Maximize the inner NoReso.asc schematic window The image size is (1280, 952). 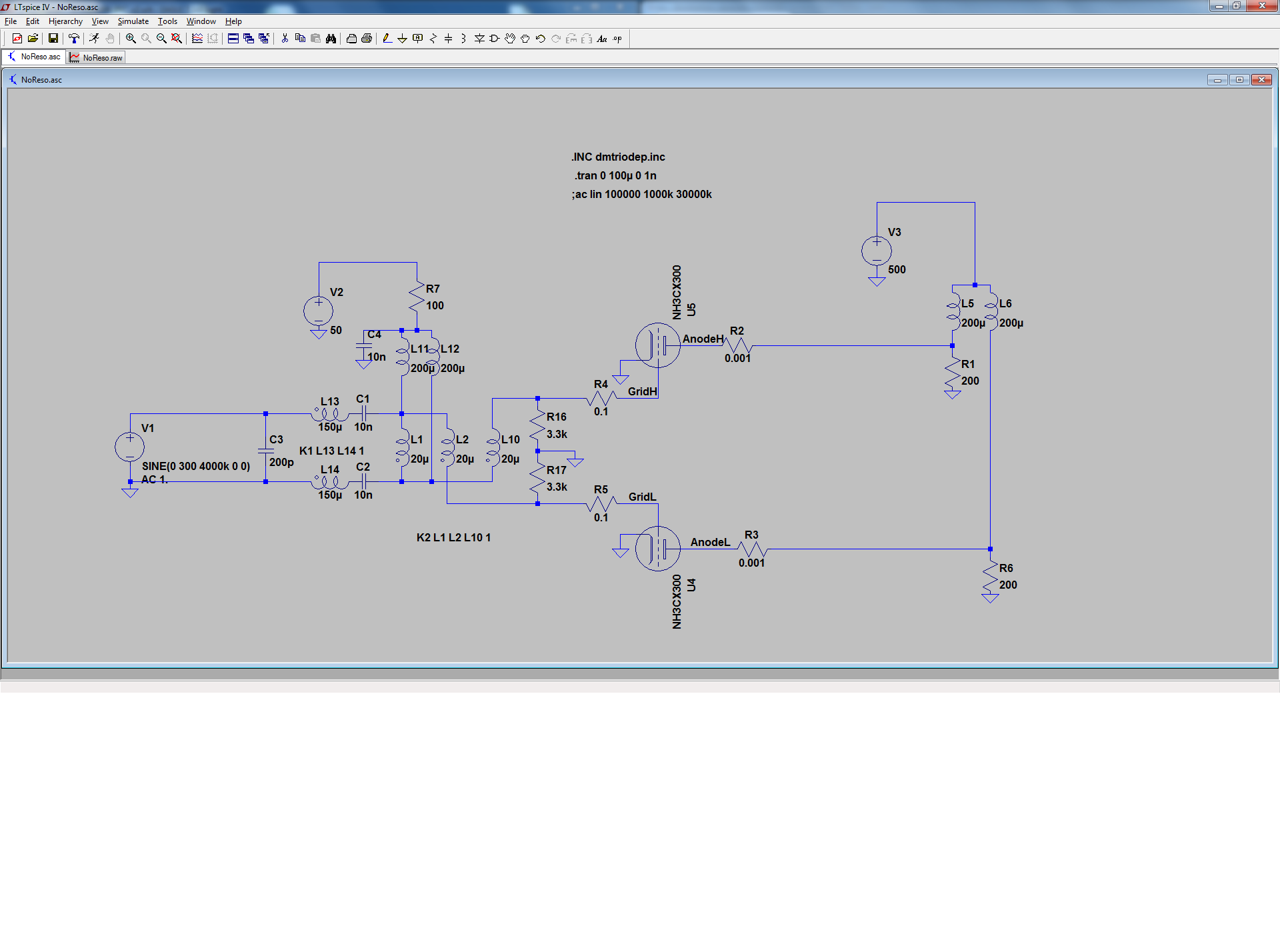[x=1239, y=79]
